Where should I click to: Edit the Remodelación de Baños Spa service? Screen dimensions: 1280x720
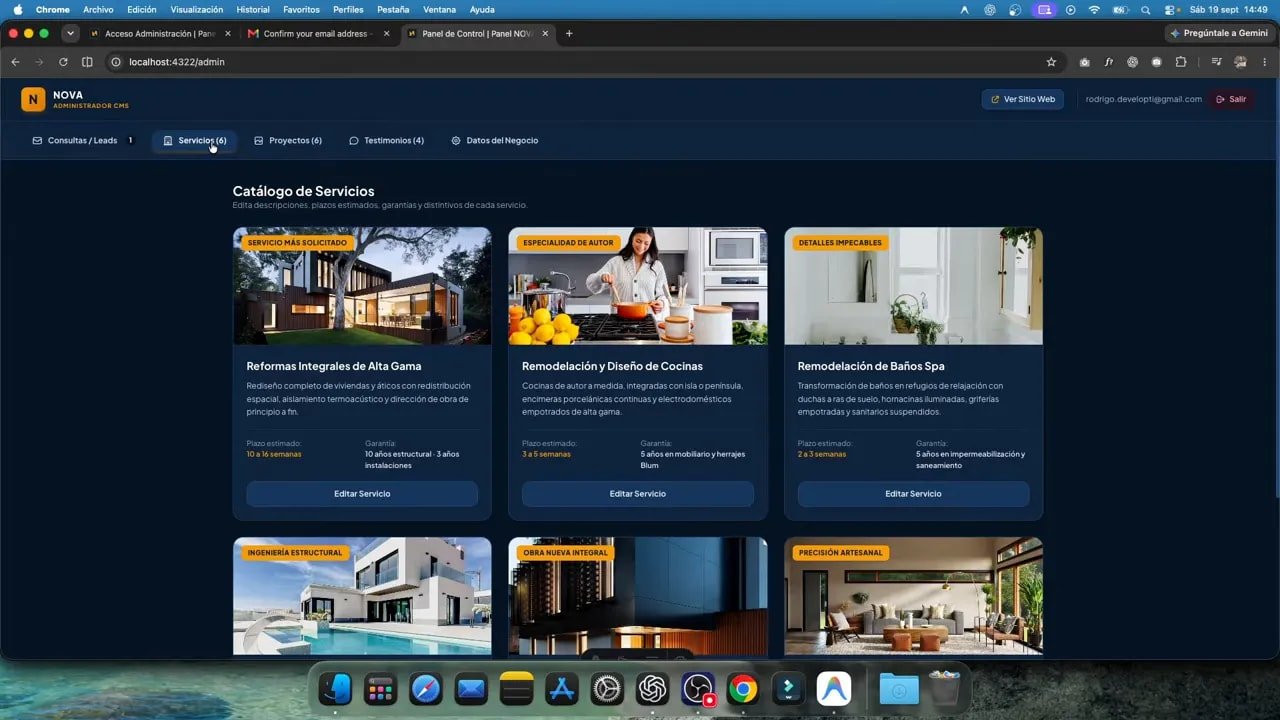point(913,494)
